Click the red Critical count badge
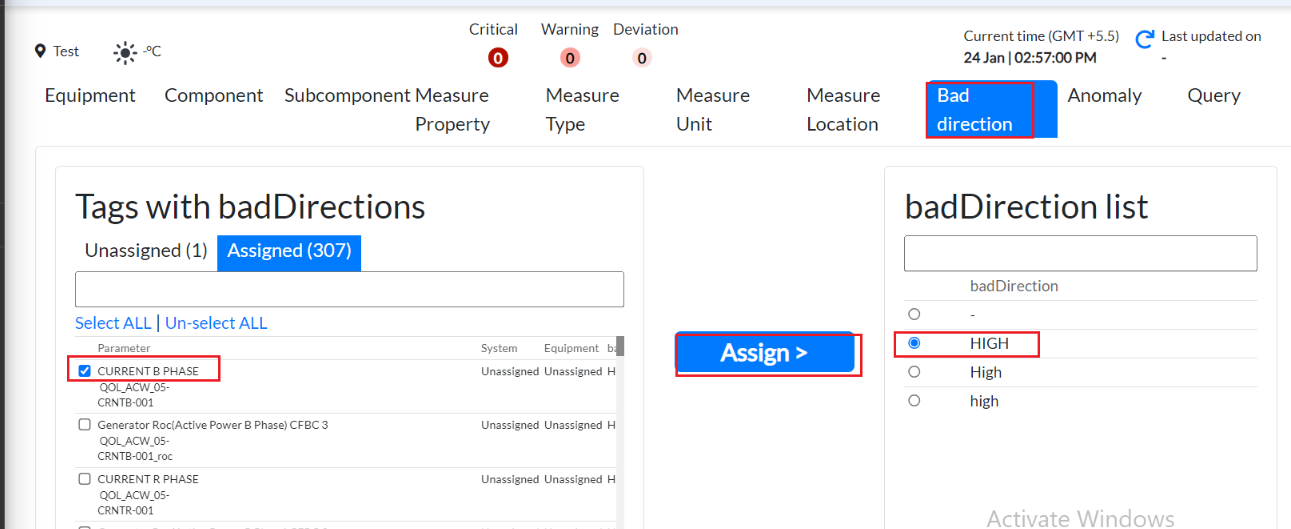This screenshot has height=529, width=1291. click(498, 58)
